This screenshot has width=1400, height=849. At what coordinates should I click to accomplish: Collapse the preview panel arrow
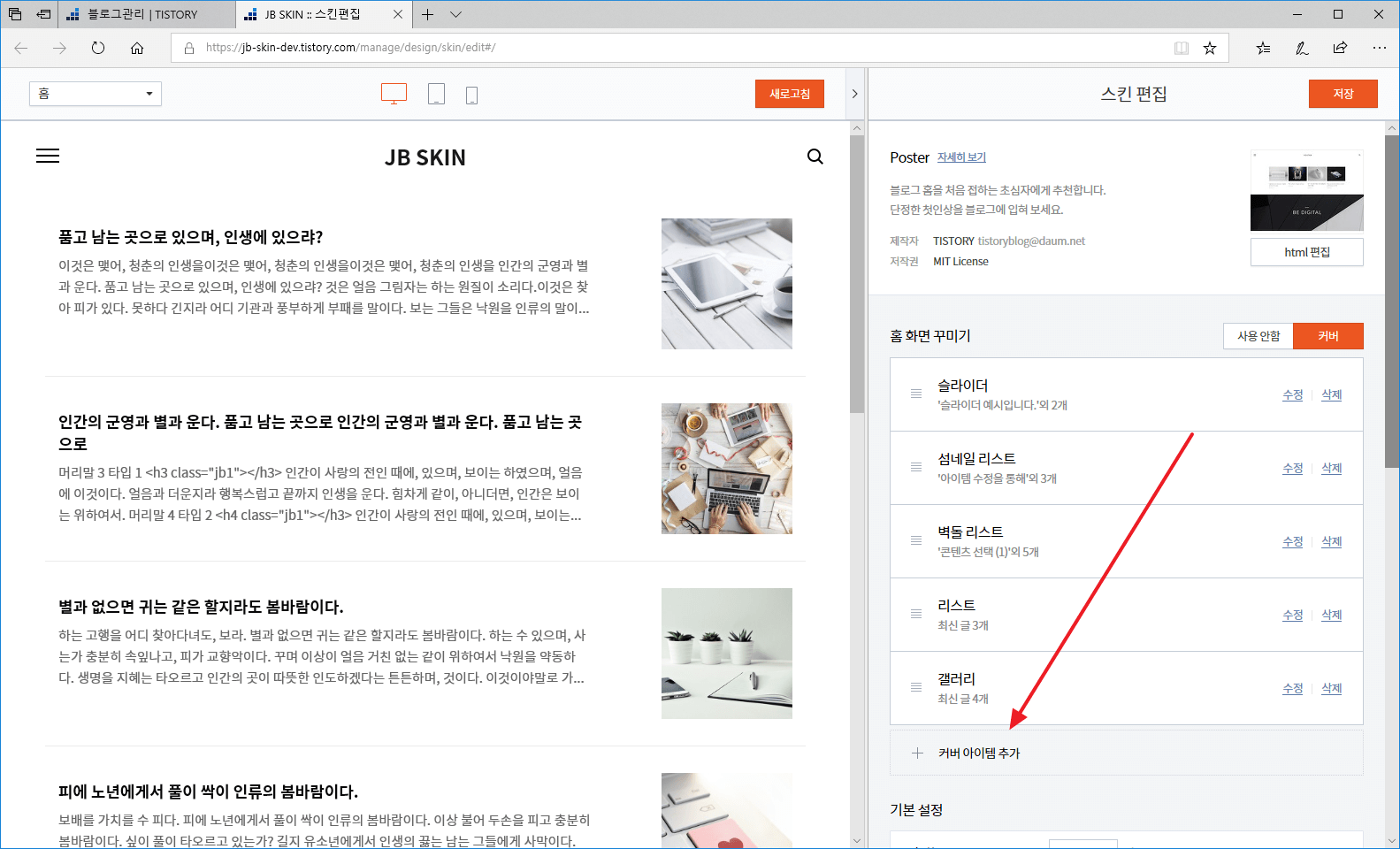854,94
